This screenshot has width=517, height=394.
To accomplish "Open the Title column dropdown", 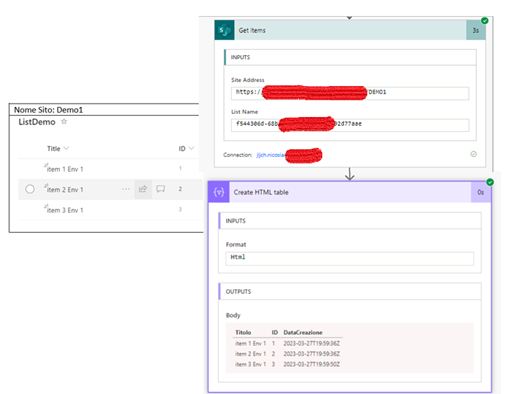I will click(x=66, y=148).
